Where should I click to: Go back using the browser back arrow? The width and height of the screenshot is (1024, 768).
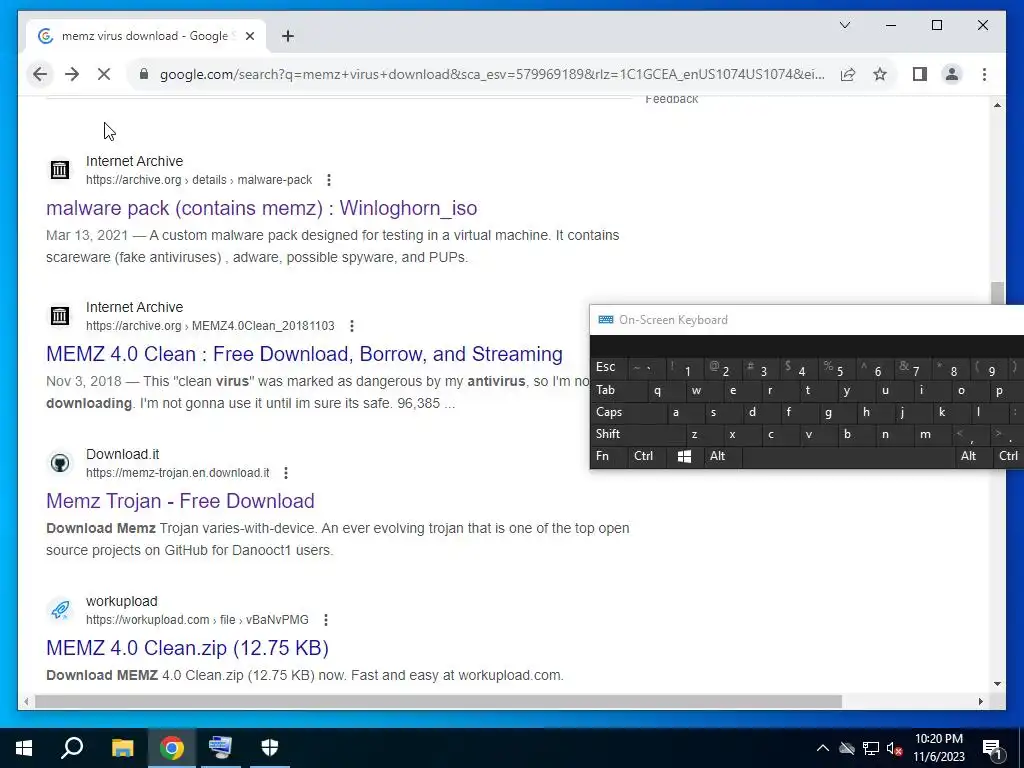point(40,74)
